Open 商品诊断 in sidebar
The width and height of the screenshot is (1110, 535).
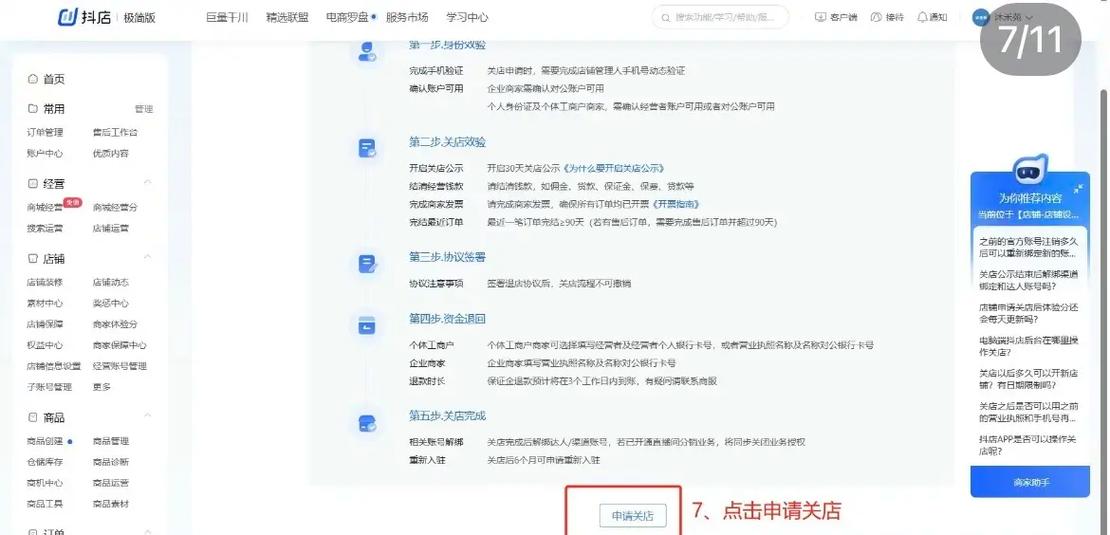[110, 462]
